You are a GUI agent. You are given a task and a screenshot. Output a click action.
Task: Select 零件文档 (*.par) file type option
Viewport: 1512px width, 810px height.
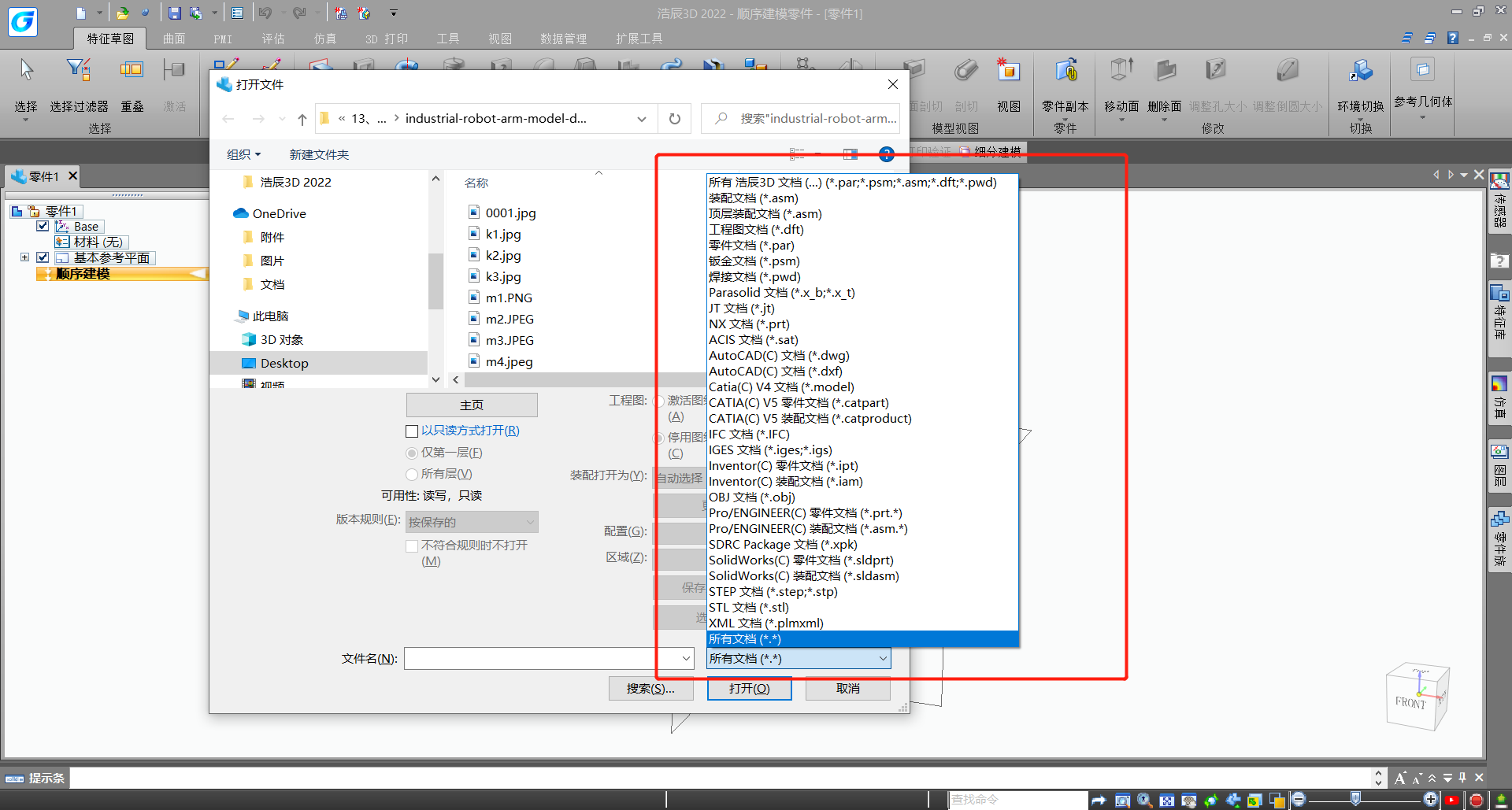click(862, 245)
